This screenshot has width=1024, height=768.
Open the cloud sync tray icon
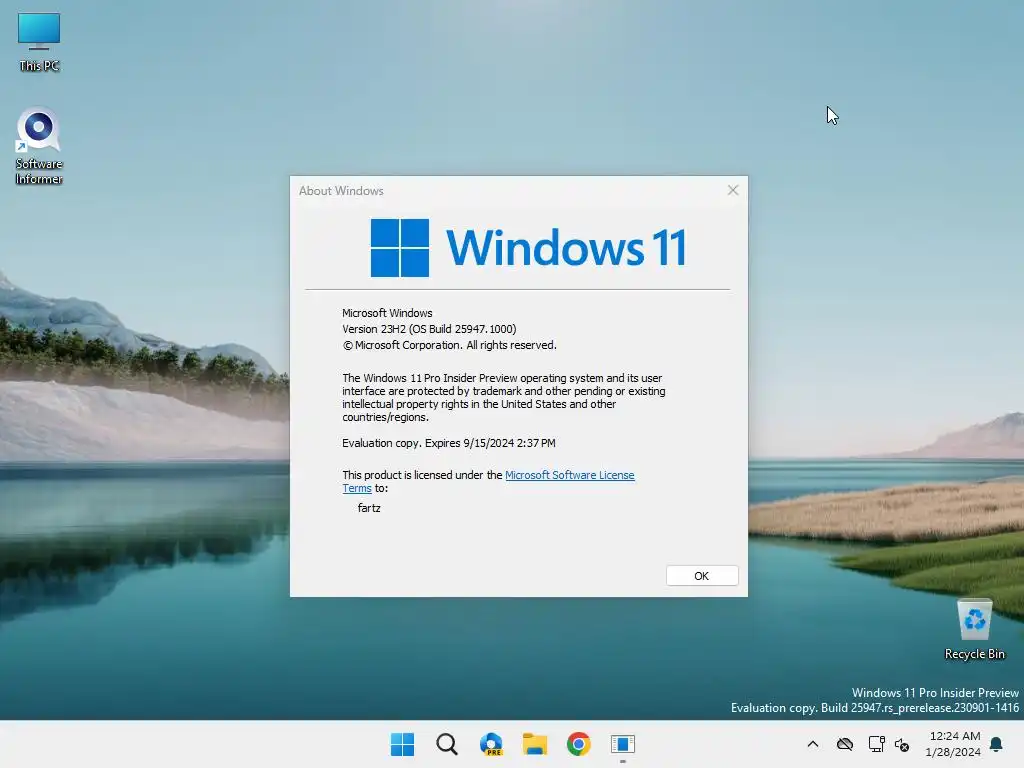coord(845,744)
